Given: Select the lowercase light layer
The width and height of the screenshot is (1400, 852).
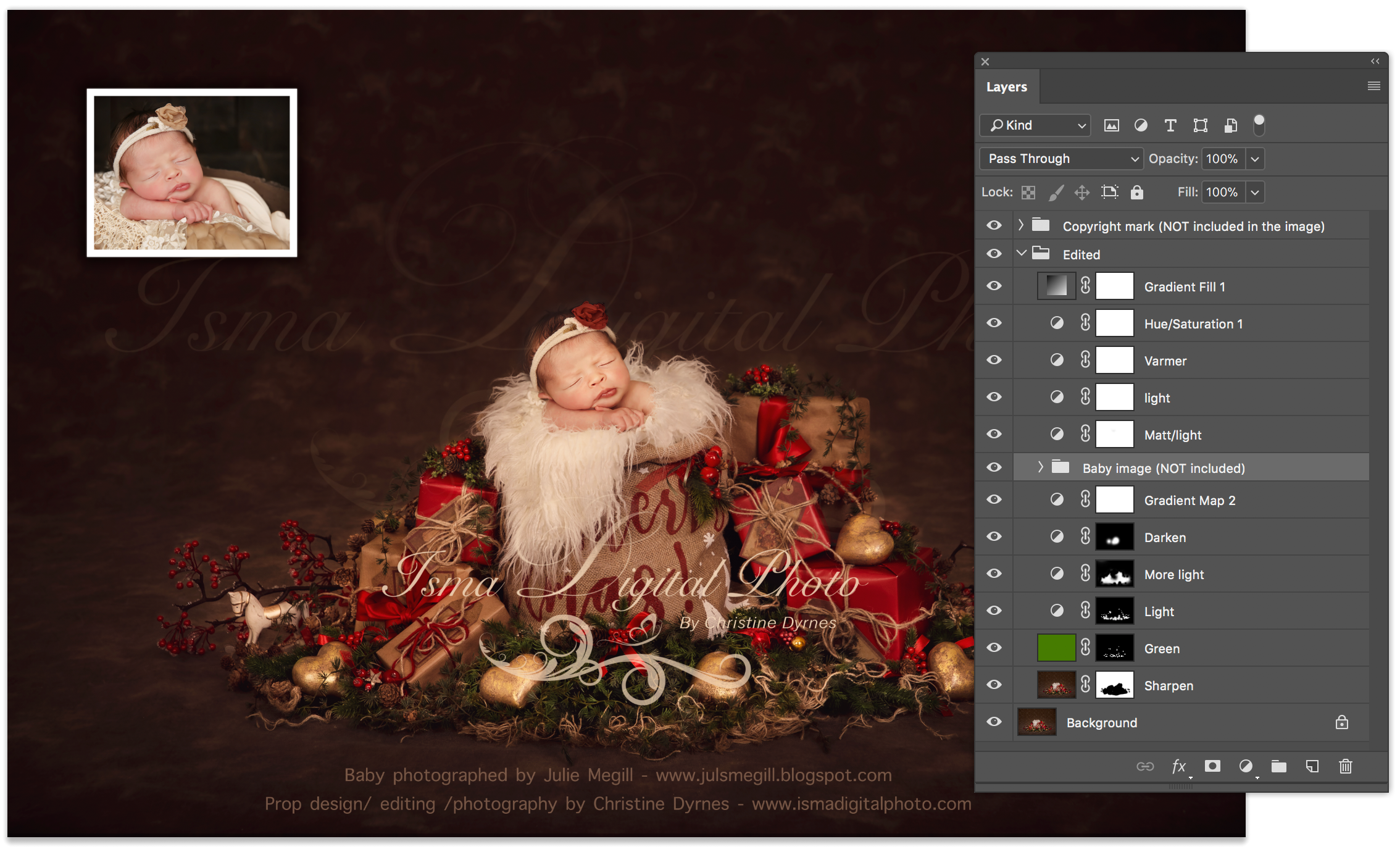Looking at the screenshot, I should (1191, 397).
